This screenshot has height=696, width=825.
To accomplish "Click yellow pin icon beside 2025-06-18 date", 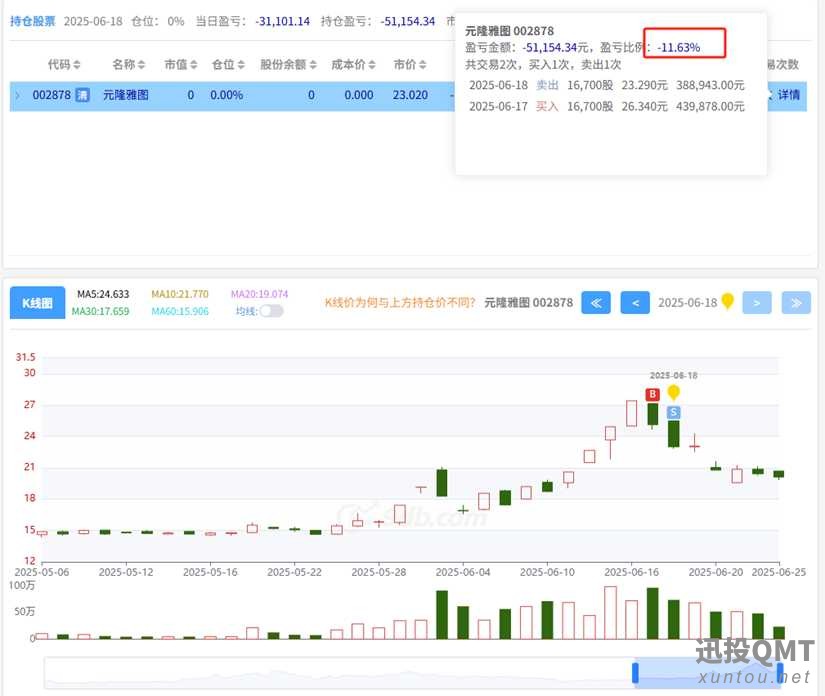I will pyautogui.click(x=728, y=301).
